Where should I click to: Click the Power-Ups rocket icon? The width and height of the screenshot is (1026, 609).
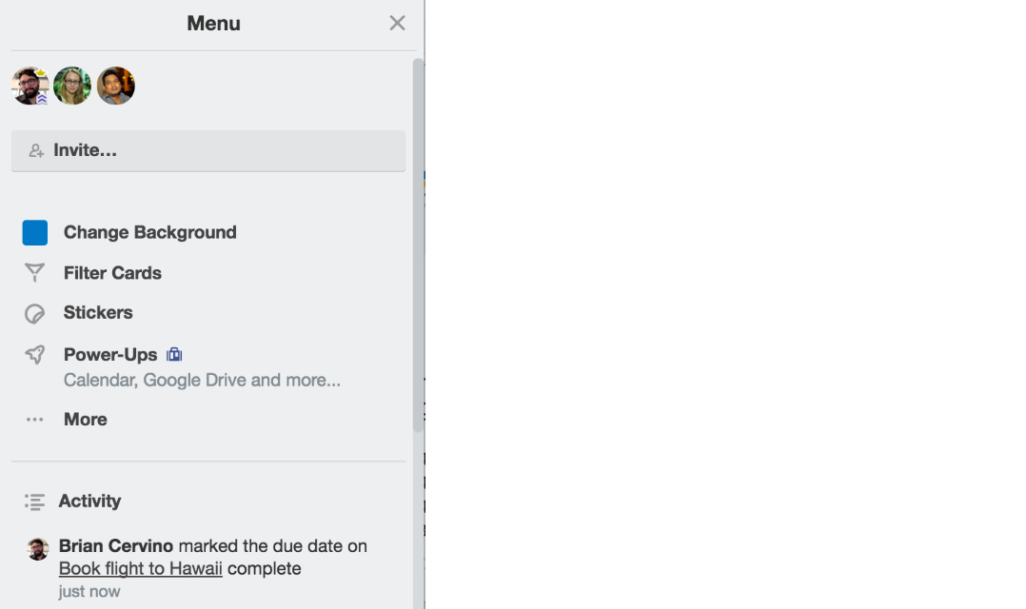(35, 355)
